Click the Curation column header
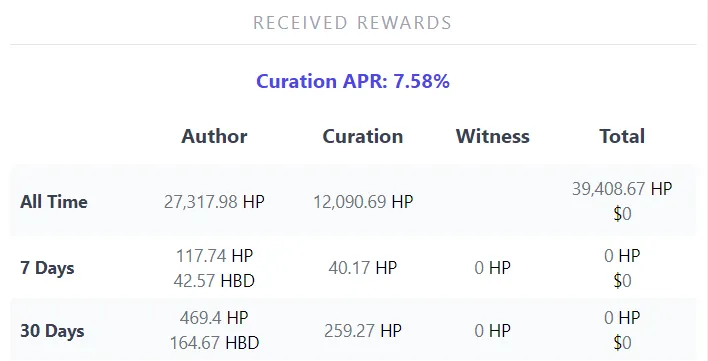The image size is (708, 361). point(363,136)
